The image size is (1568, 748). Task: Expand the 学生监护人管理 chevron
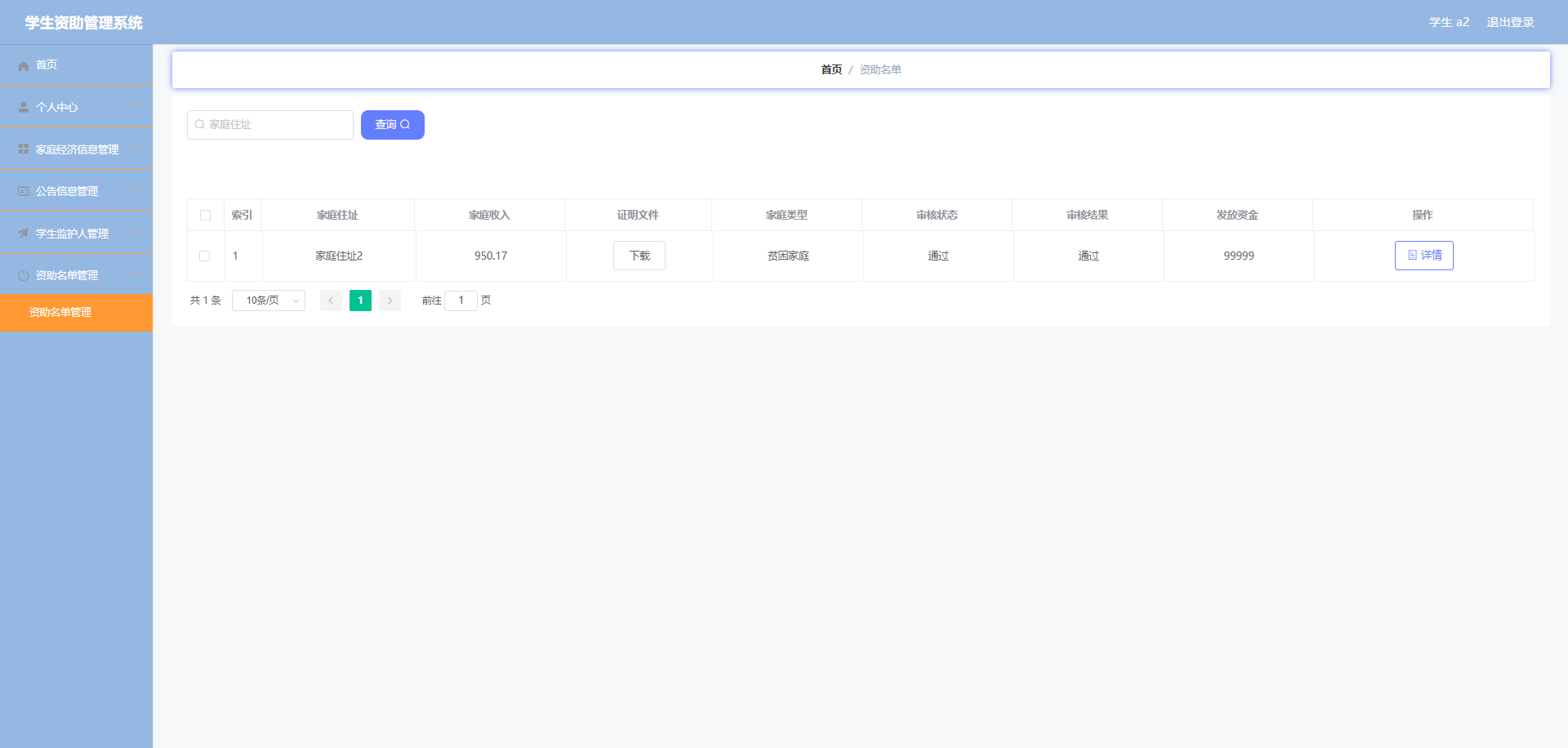click(x=135, y=232)
